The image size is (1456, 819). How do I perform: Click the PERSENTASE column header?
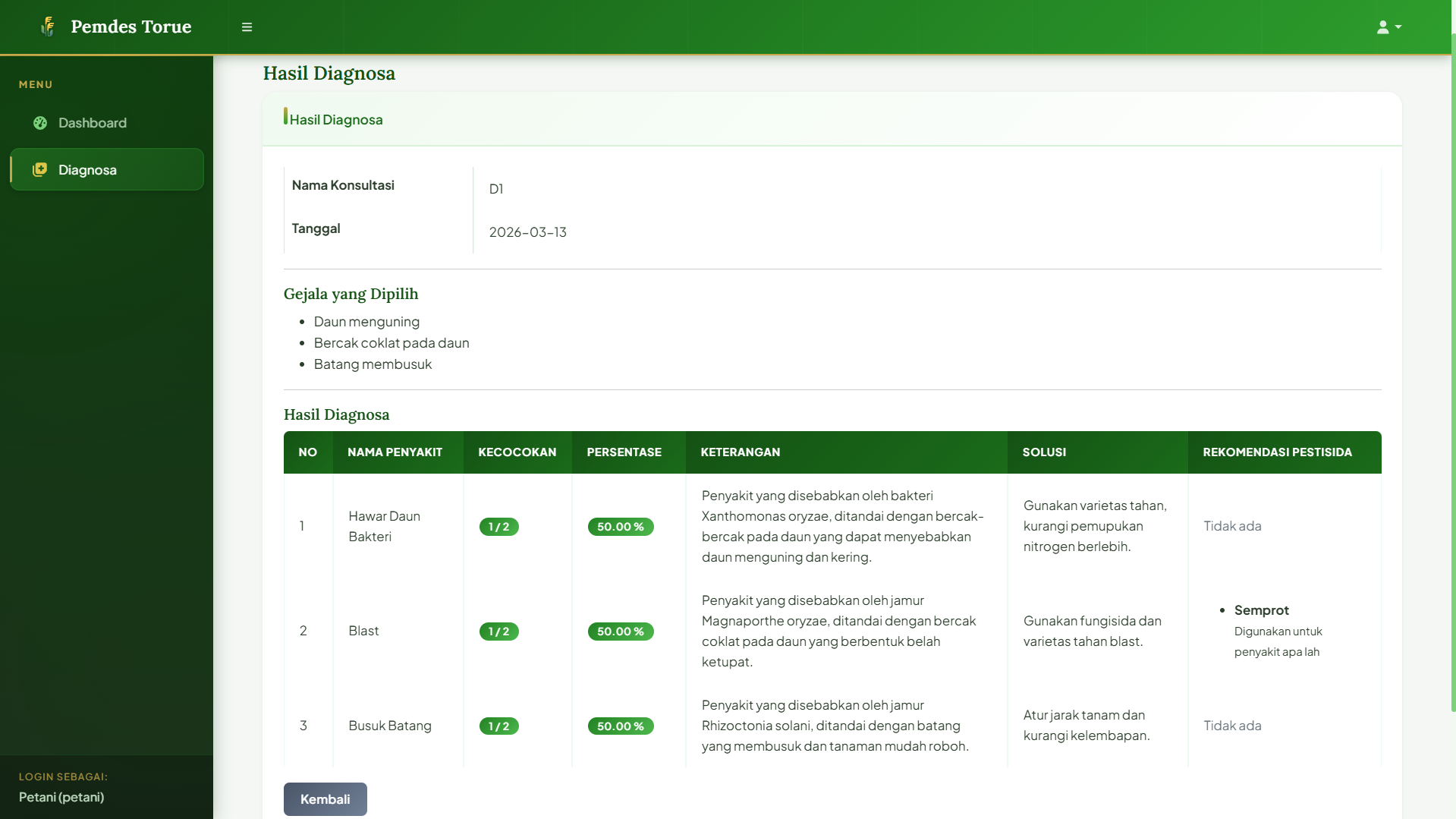624,452
